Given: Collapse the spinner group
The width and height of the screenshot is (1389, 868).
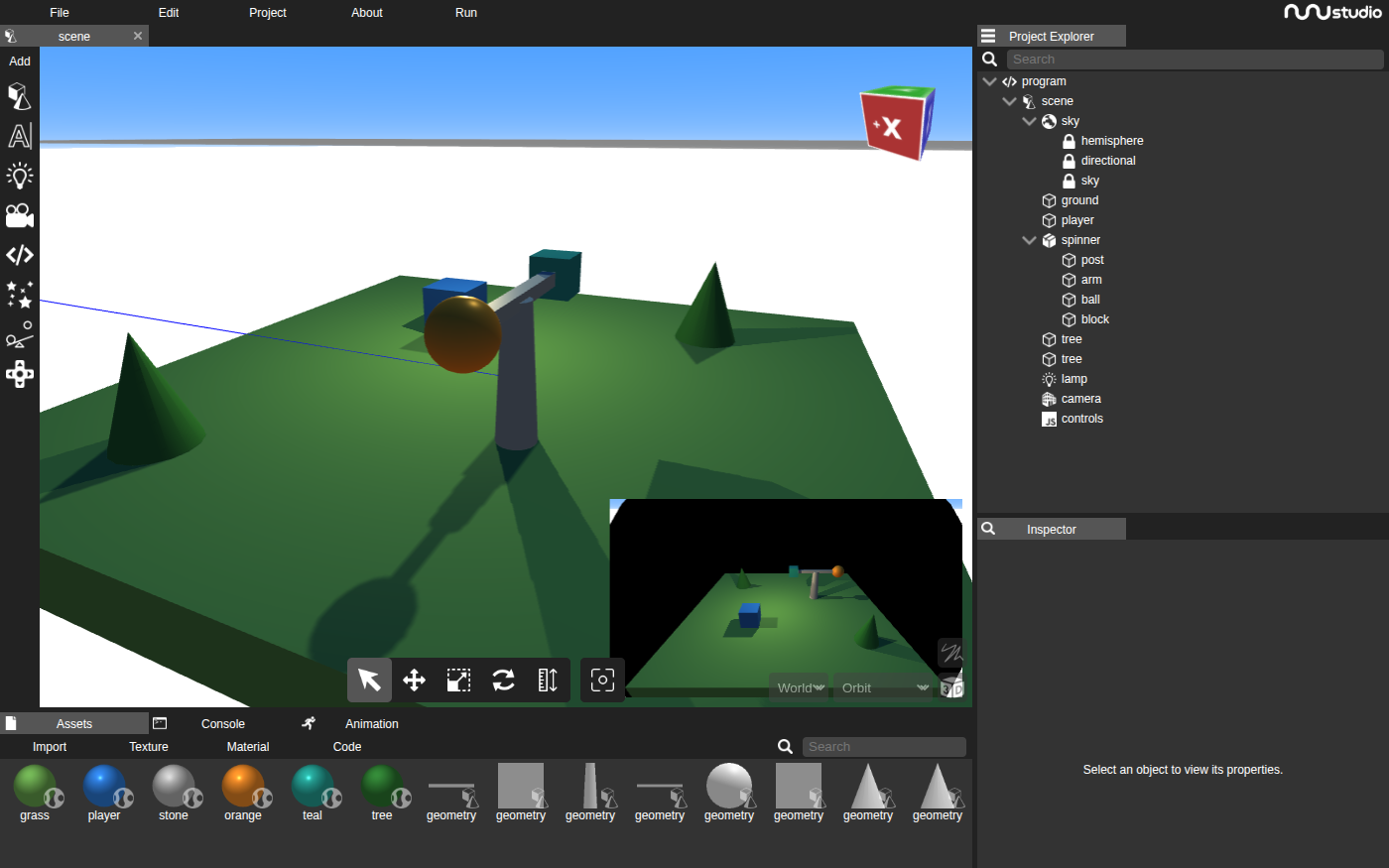Looking at the screenshot, I should 1029,240.
